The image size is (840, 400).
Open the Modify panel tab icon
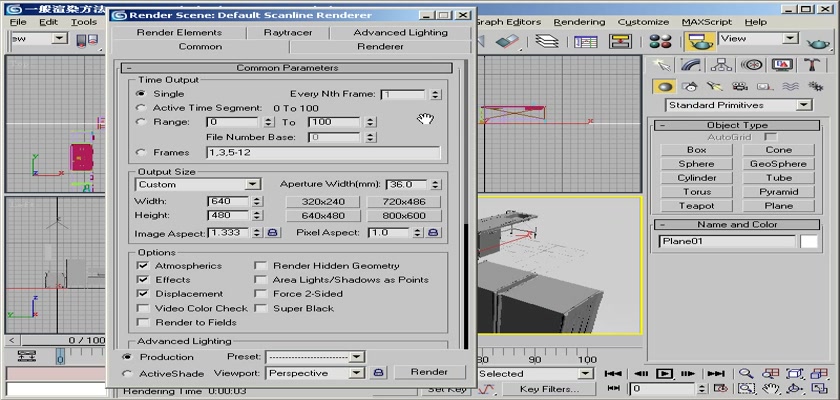click(x=692, y=65)
